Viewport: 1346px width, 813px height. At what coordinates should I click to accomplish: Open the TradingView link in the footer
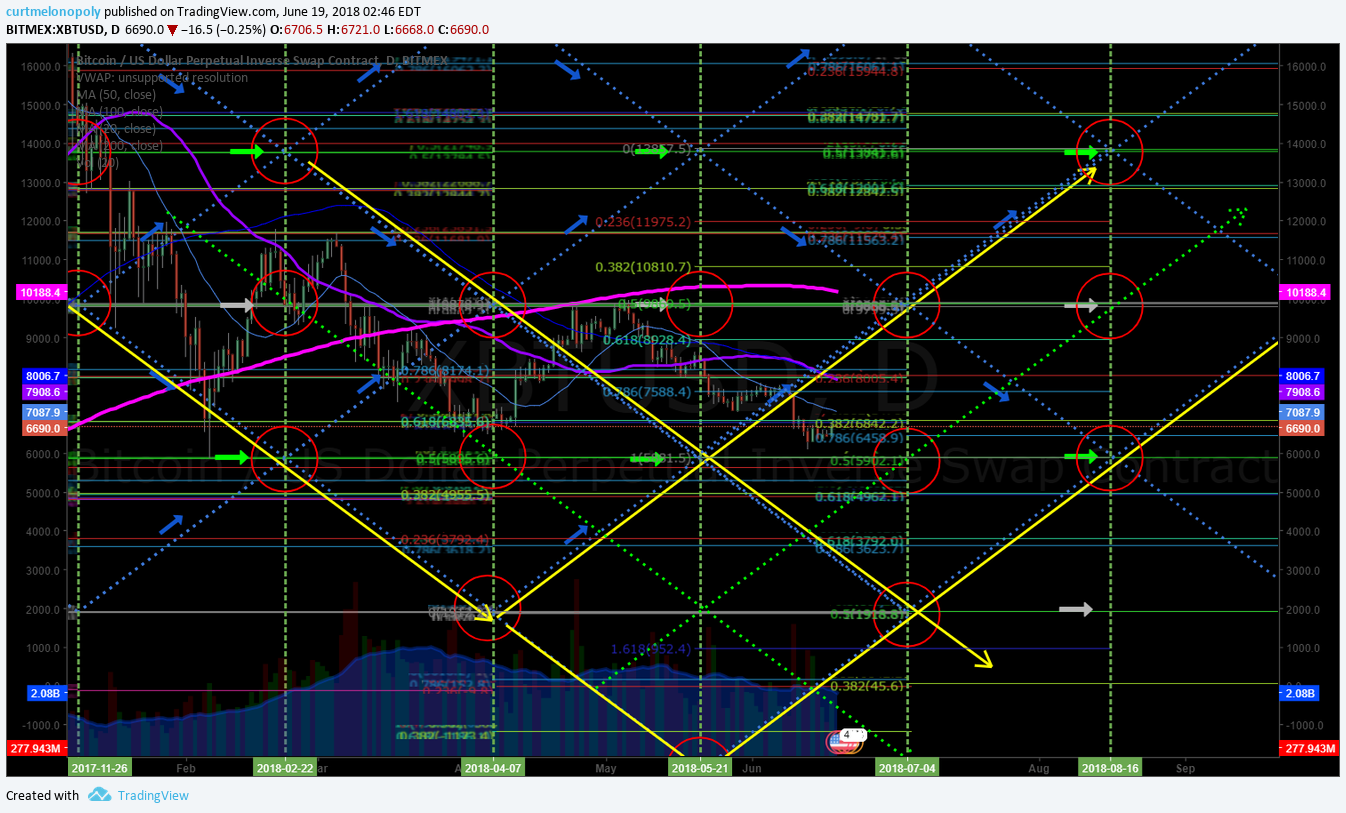point(152,795)
